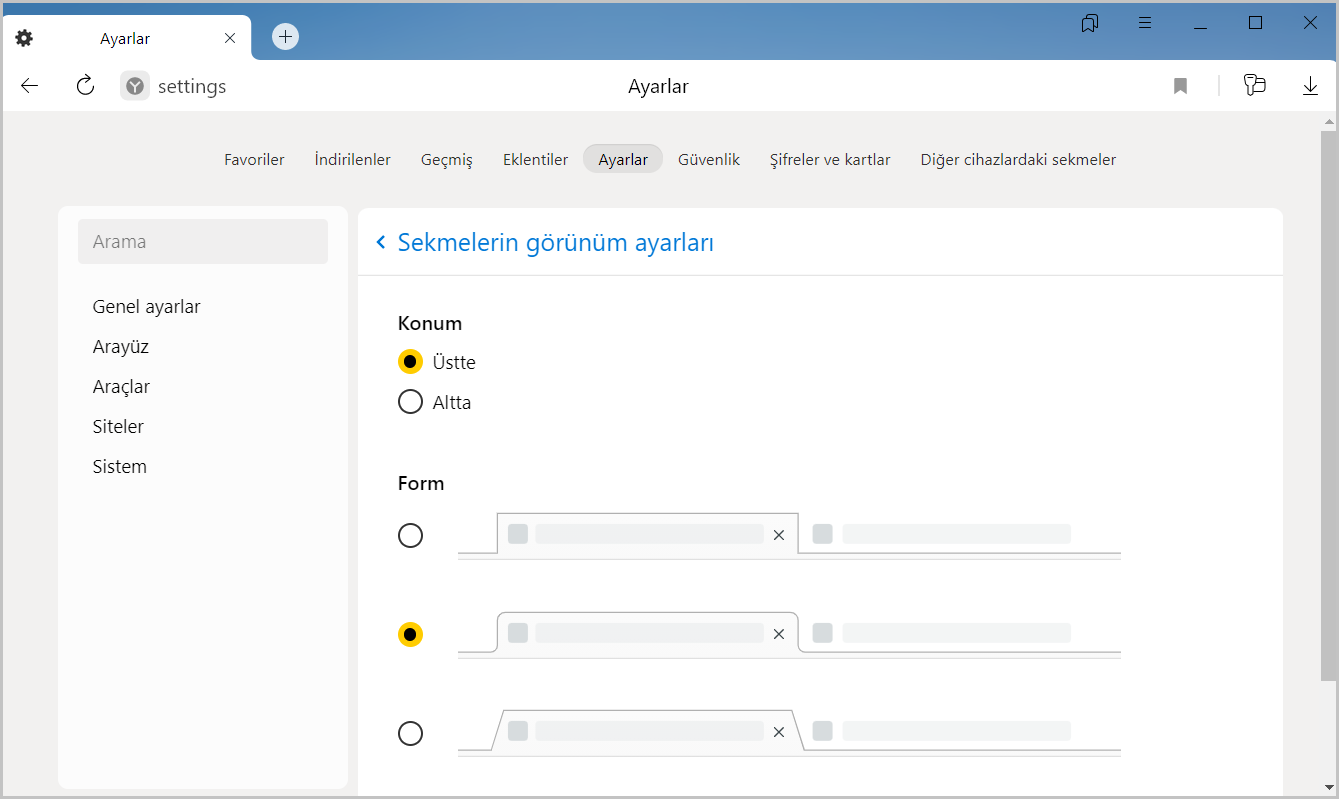The image size is (1339, 799).
Task: Select the Altta position radio button
Action: pos(410,402)
